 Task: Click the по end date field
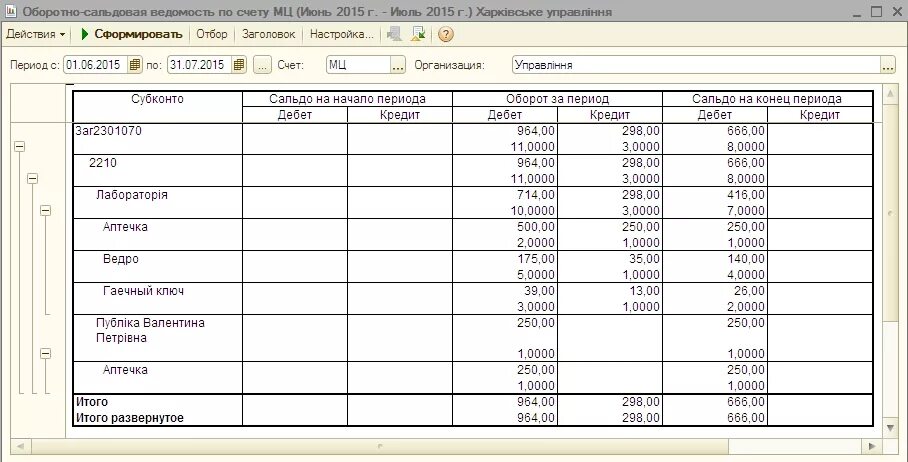pyautogui.click(x=200, y=65)
